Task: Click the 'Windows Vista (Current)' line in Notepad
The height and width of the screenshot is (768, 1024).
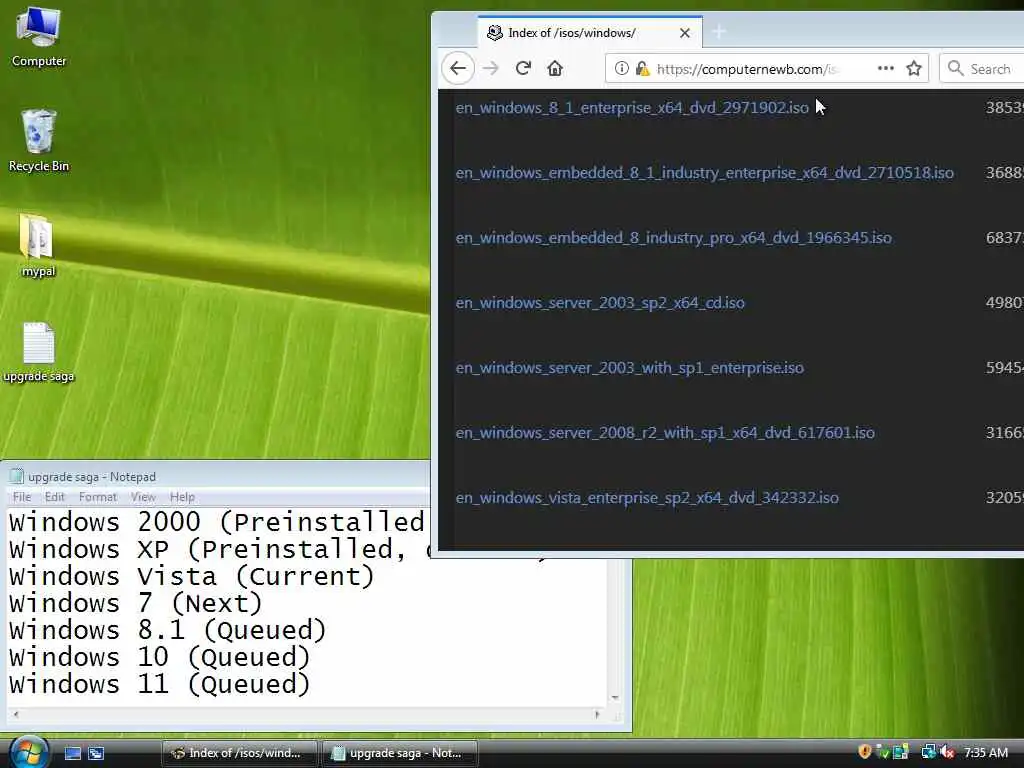Action: click(191, 576)
